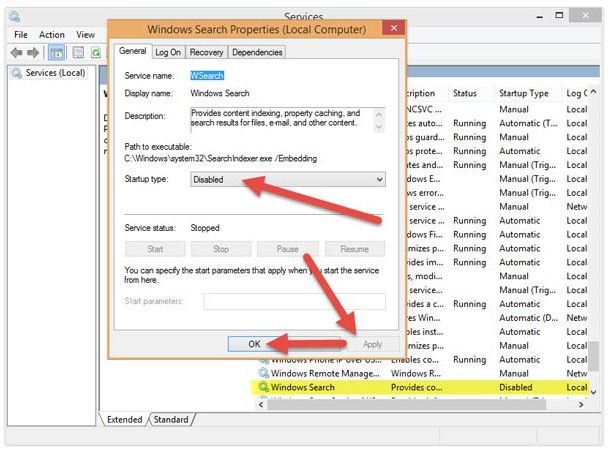This screenshot has height=456, width=611.
Task: Click the properties sheet toolbar icon
Action: [78, 52]
